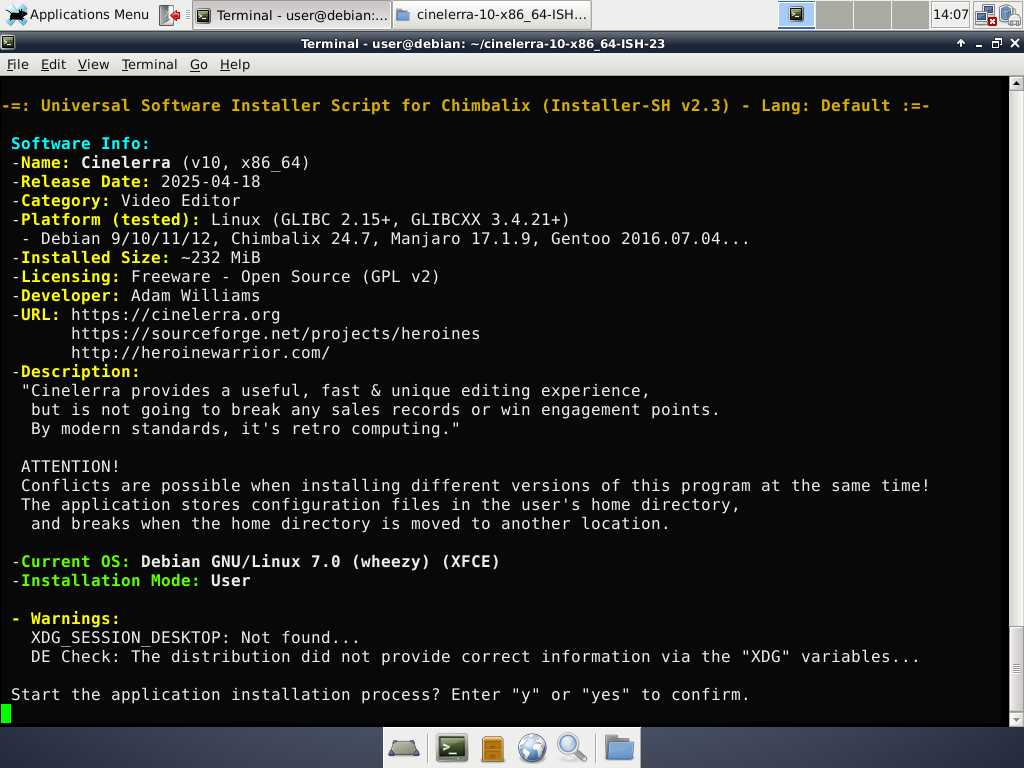Viewport: 1024px width, 768px height.
Task: Click the URL https://sourceforge.net/projects/heroines
Action: (x=275, y=334)
